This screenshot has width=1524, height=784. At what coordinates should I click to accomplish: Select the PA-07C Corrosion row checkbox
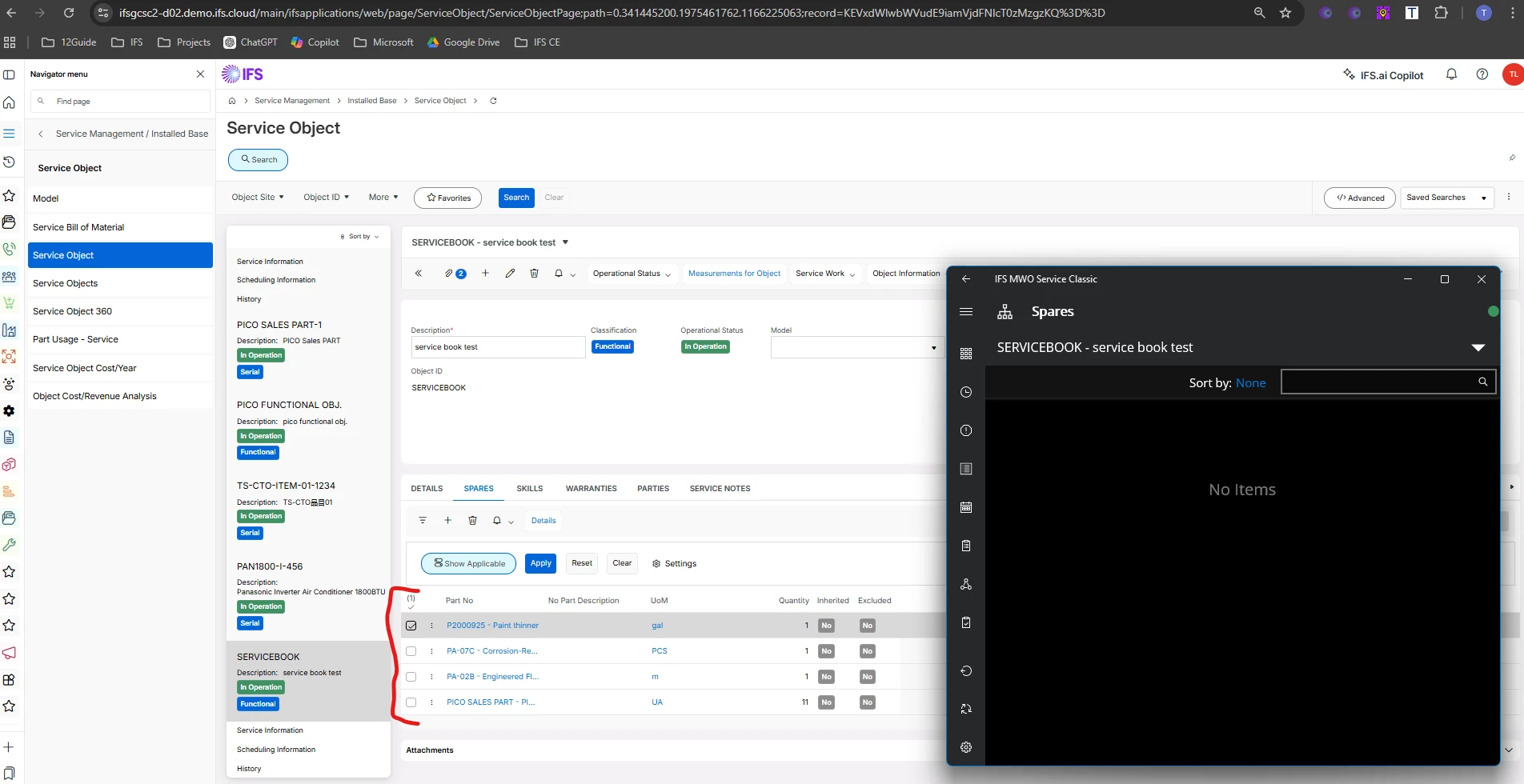point(411,651)
